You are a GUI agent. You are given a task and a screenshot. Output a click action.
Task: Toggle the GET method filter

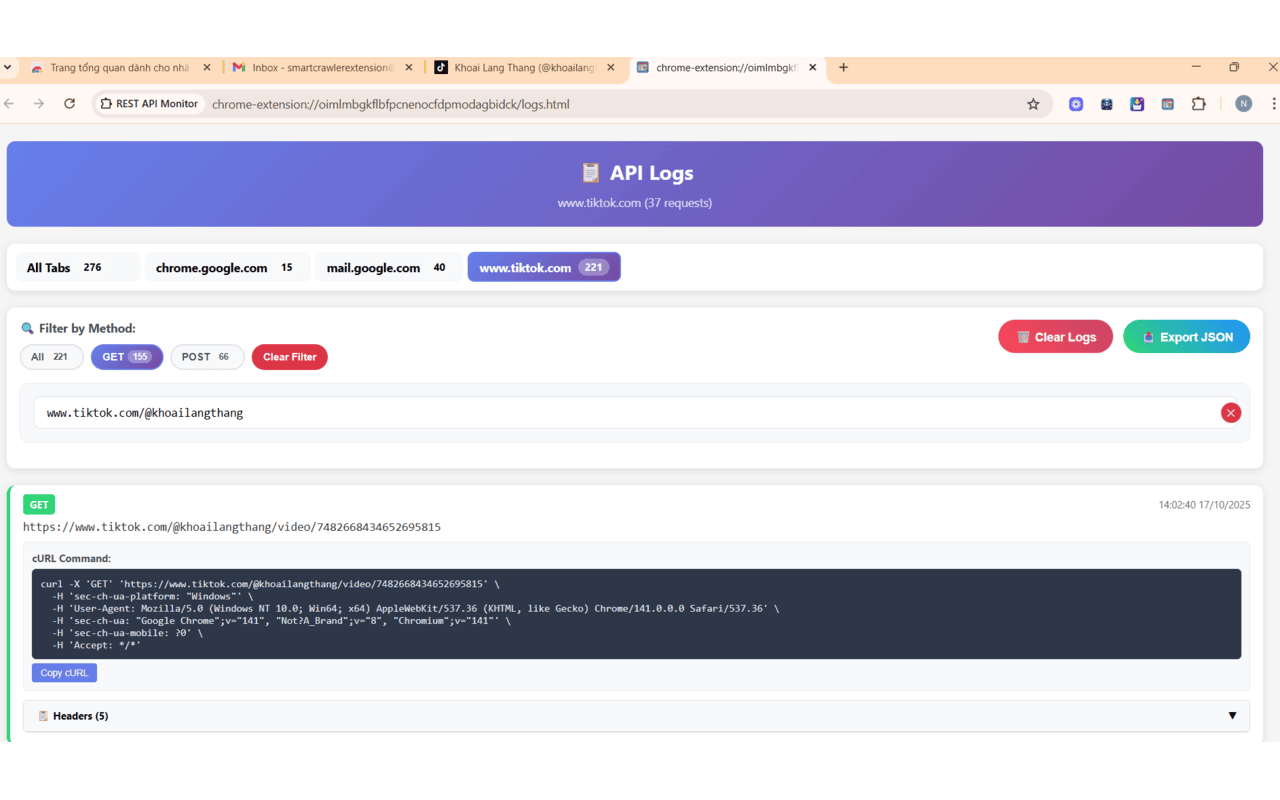127,357
